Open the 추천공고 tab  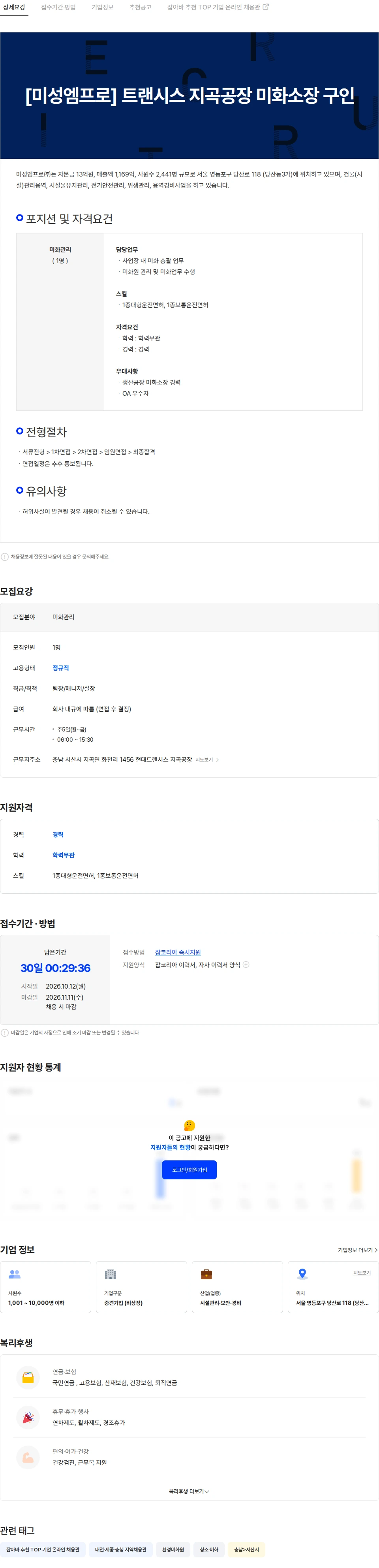tap(140, 7)
